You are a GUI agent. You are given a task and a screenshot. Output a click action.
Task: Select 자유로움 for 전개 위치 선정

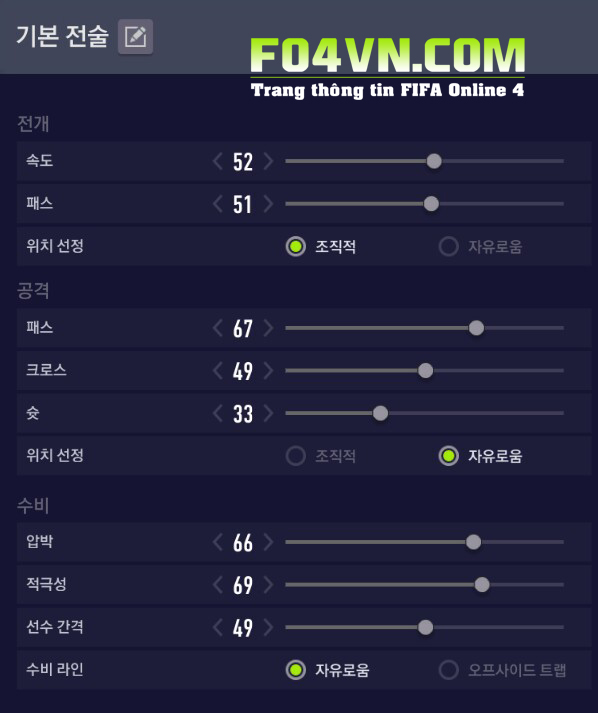(x=480, y=246)
